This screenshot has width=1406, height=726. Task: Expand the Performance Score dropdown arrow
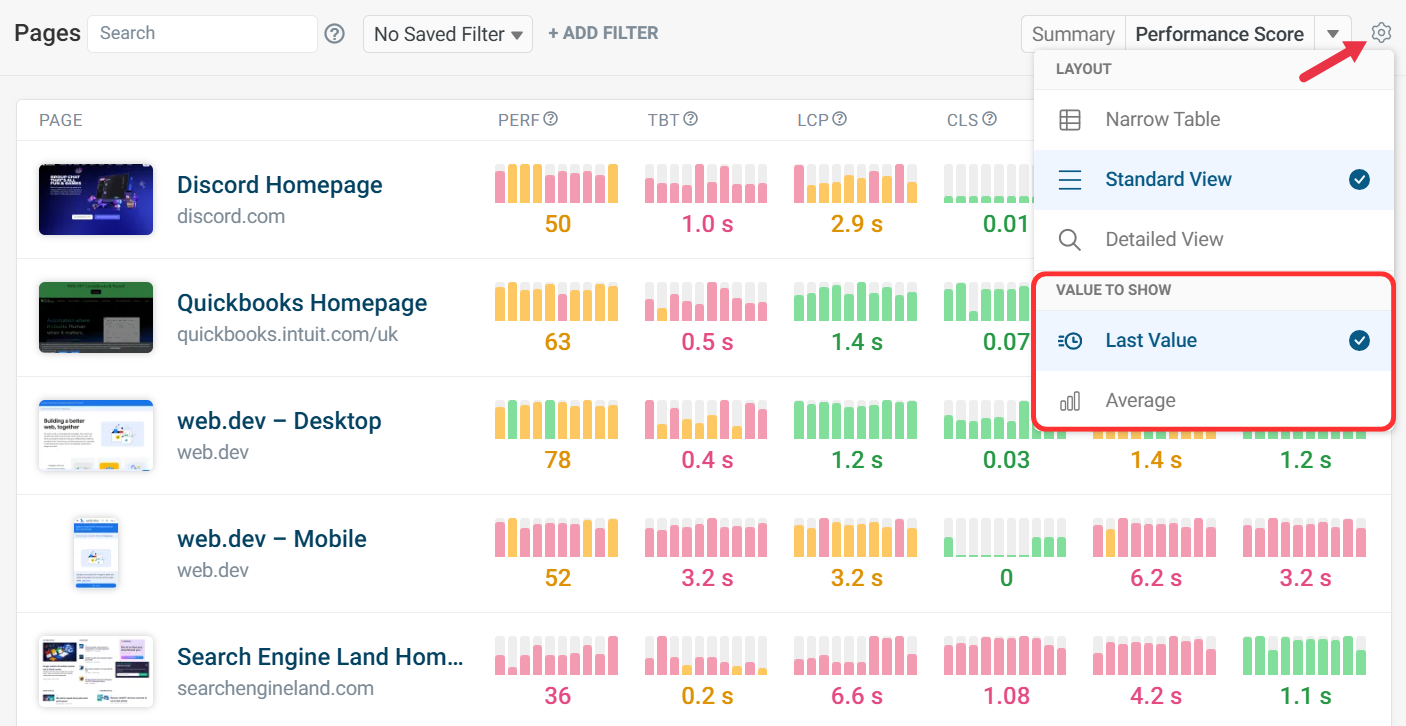click(1333, 34)
